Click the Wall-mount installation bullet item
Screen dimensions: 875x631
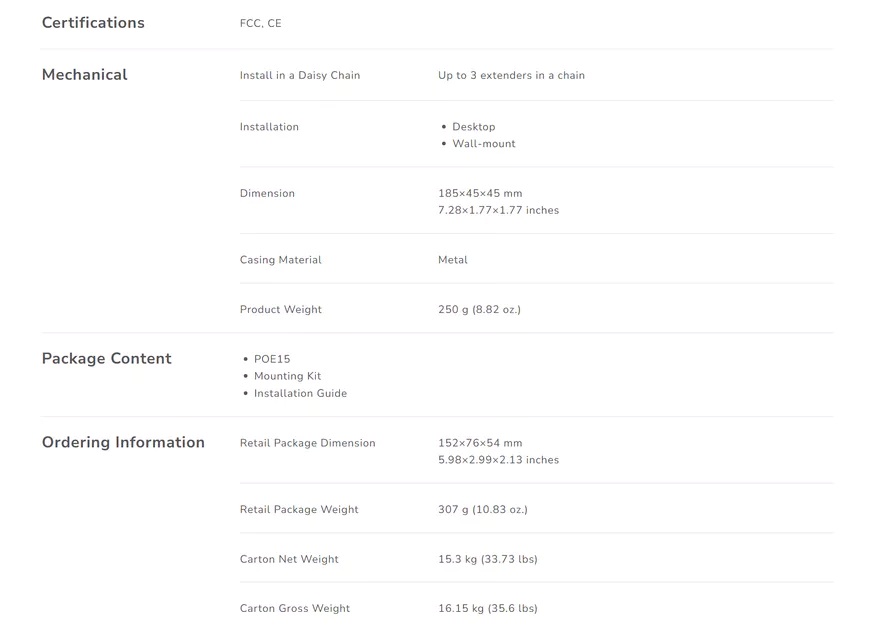pyautogui.click(x=484, y=143)
